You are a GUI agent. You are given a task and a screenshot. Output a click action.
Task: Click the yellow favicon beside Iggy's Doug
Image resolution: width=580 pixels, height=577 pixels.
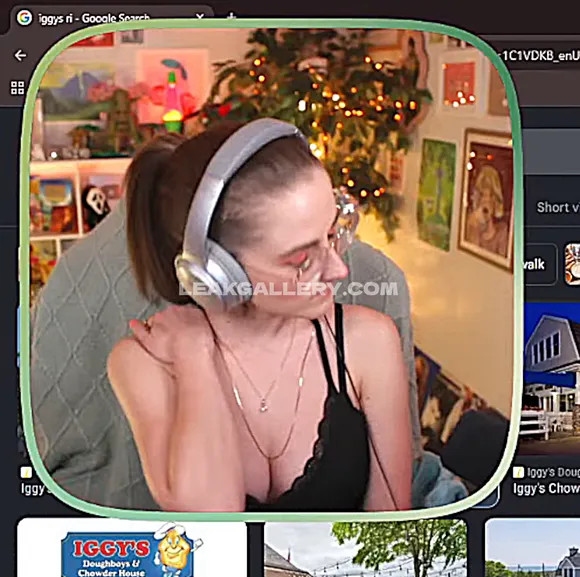[518, 472]
